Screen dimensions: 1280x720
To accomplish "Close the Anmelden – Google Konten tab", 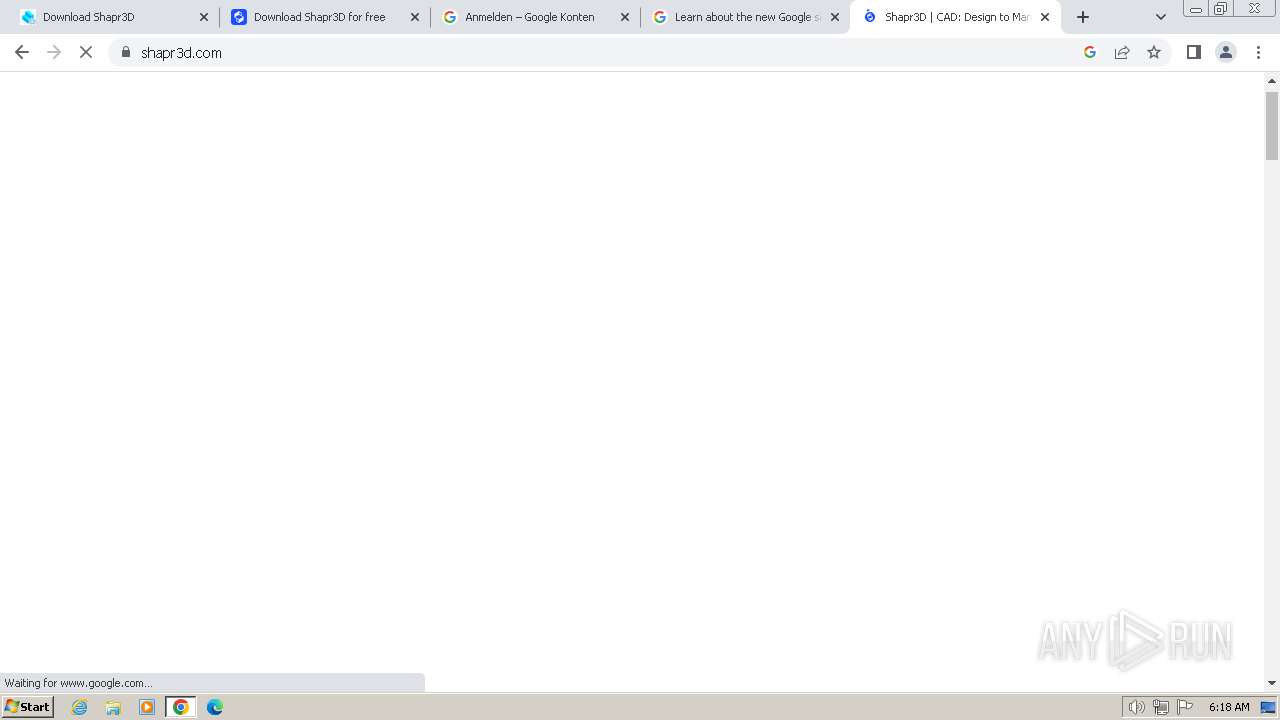I will coord(625,17).
